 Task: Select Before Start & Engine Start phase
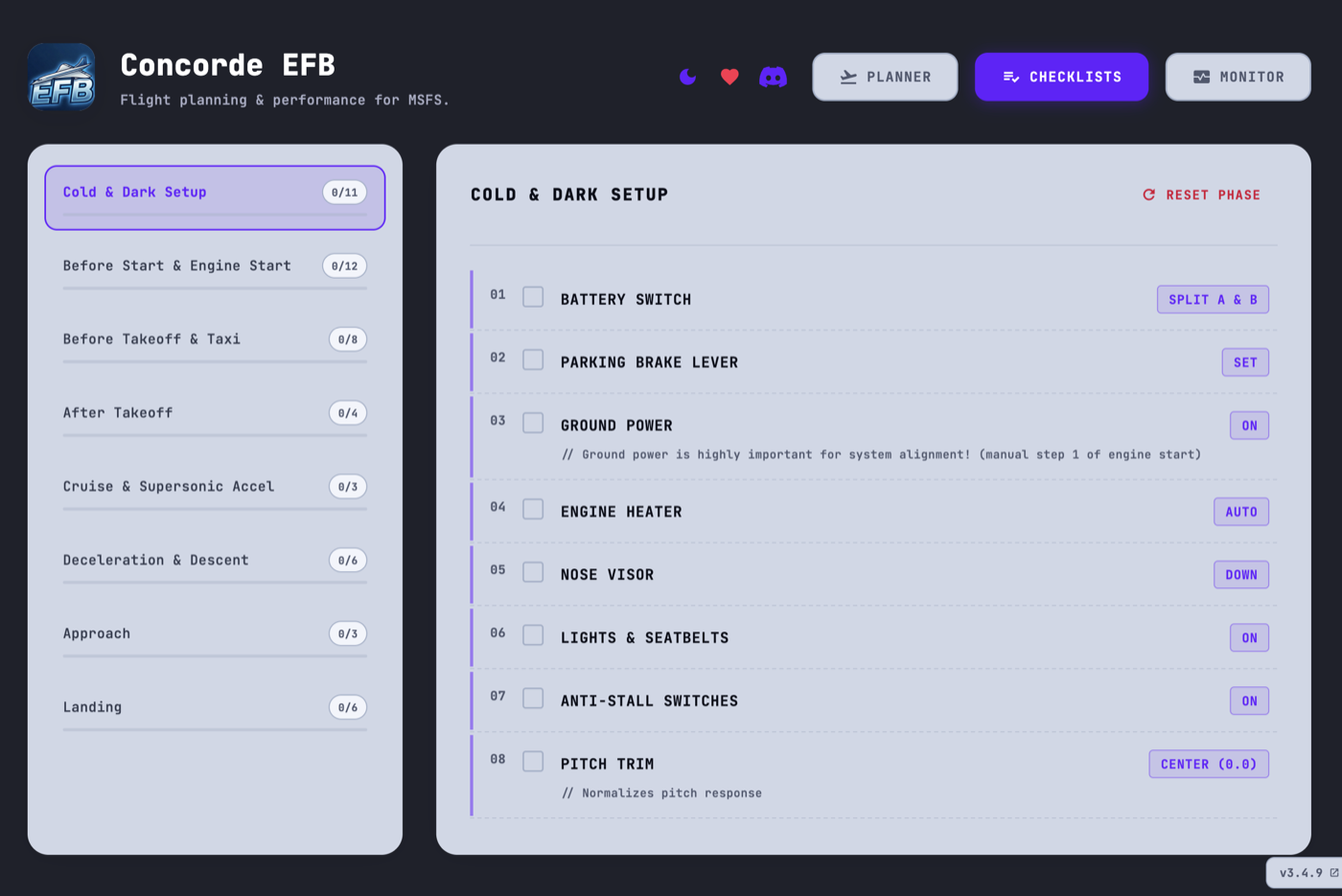[215, 271]
